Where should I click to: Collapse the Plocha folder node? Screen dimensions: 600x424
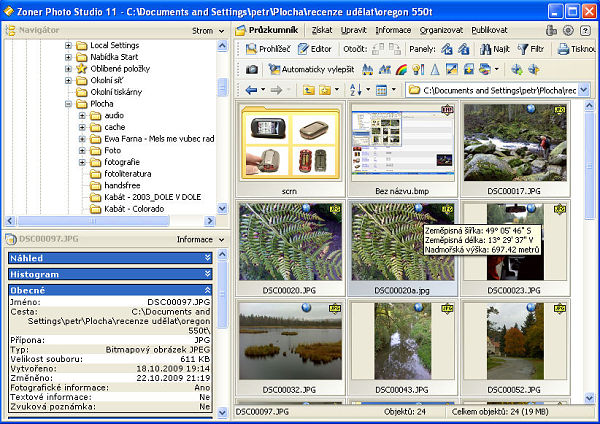pos(68,103)
